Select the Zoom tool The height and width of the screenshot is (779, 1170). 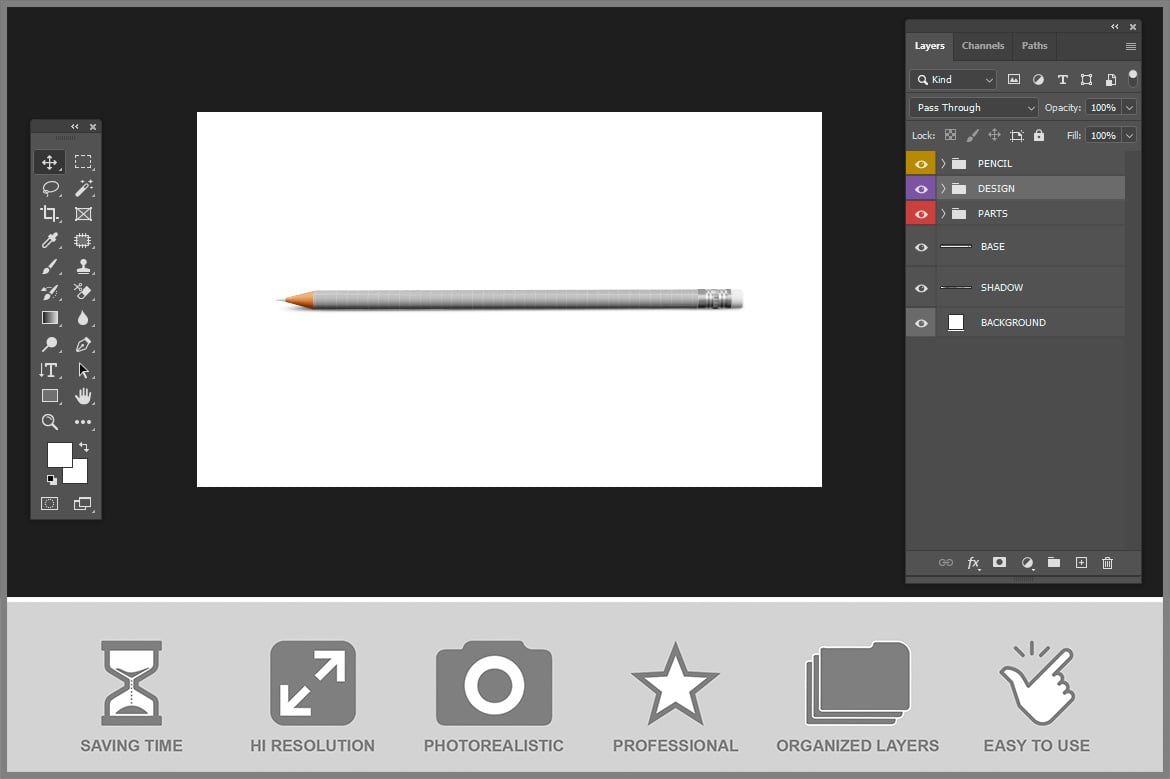click(49, 422)
